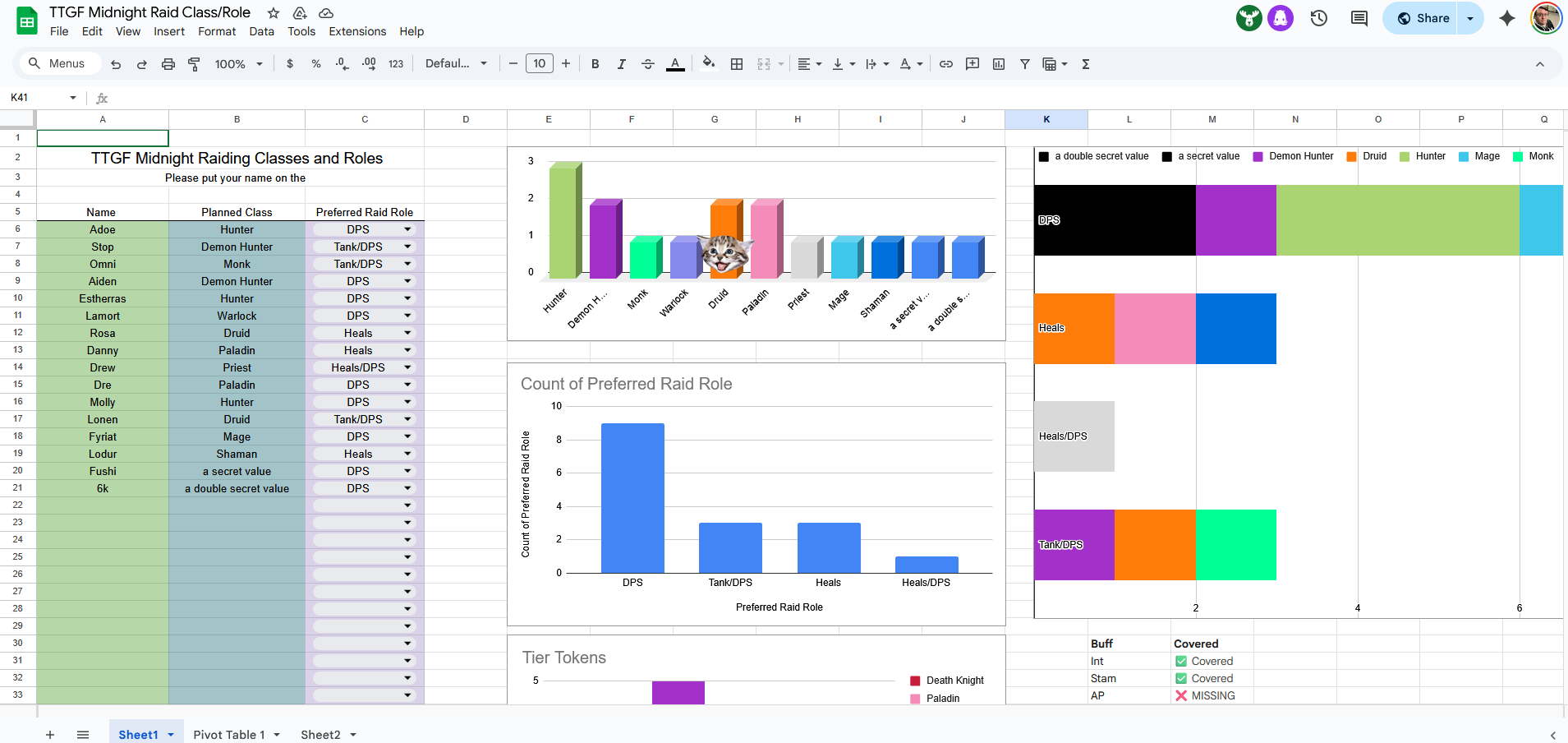The image size is (1568, 743).
Task: Click the Insert chart icon
Action: (x=999, y=64)
